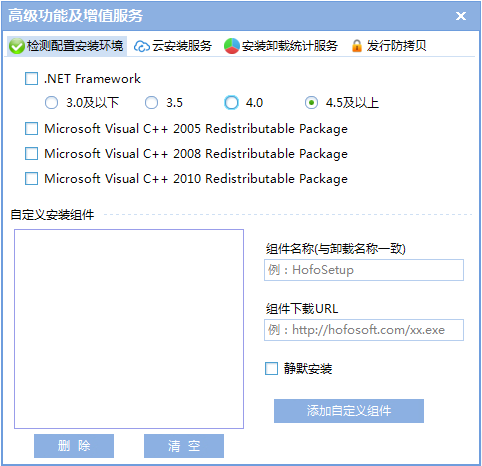Viewport: 482px width, 466px height.
Task: Toggle the 静默安装 silent install checkbox
Action: 271,369
